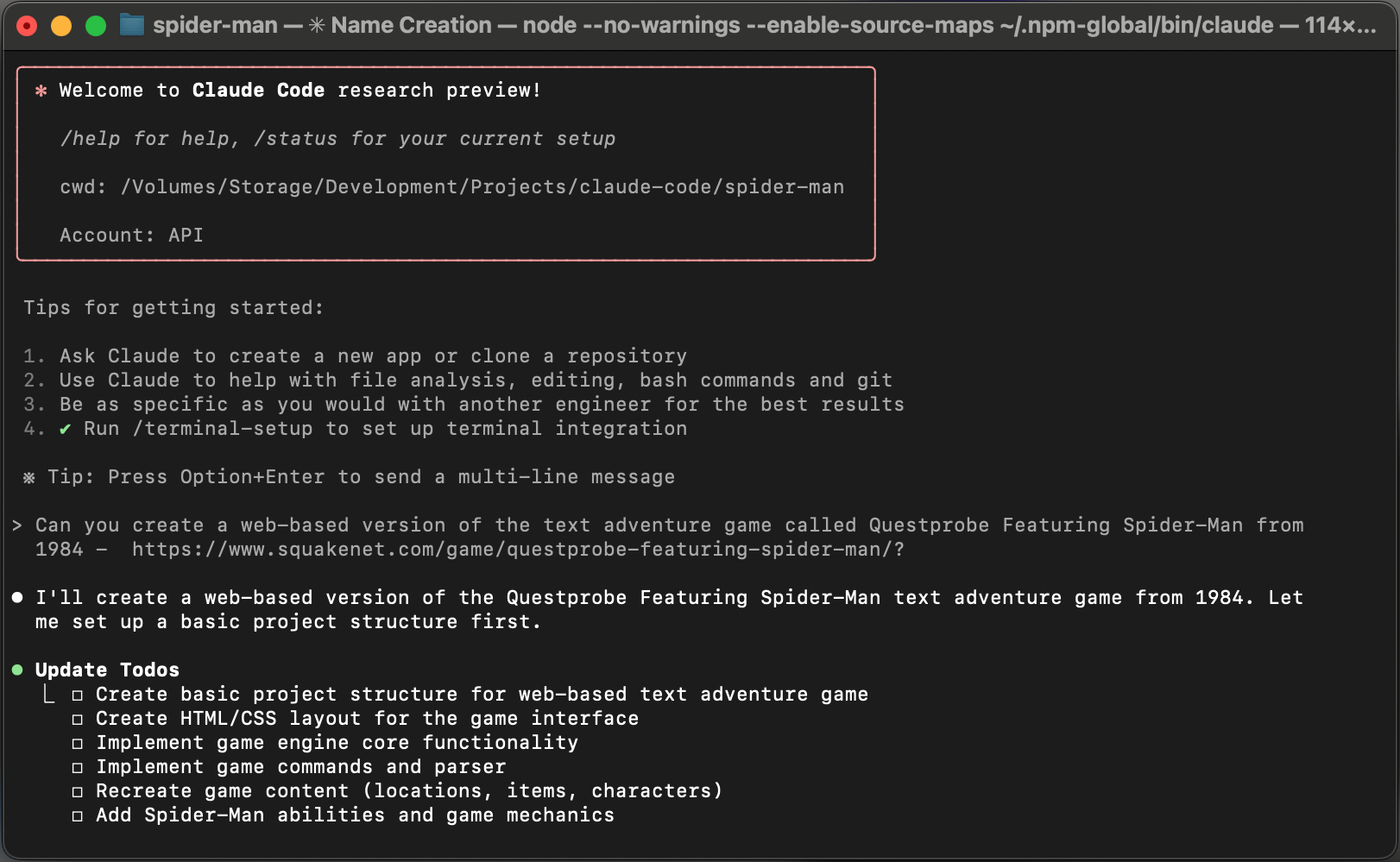Click the "Update Todos" heading
This screenshot has height=862, width=1400.
tap(107, 670)
